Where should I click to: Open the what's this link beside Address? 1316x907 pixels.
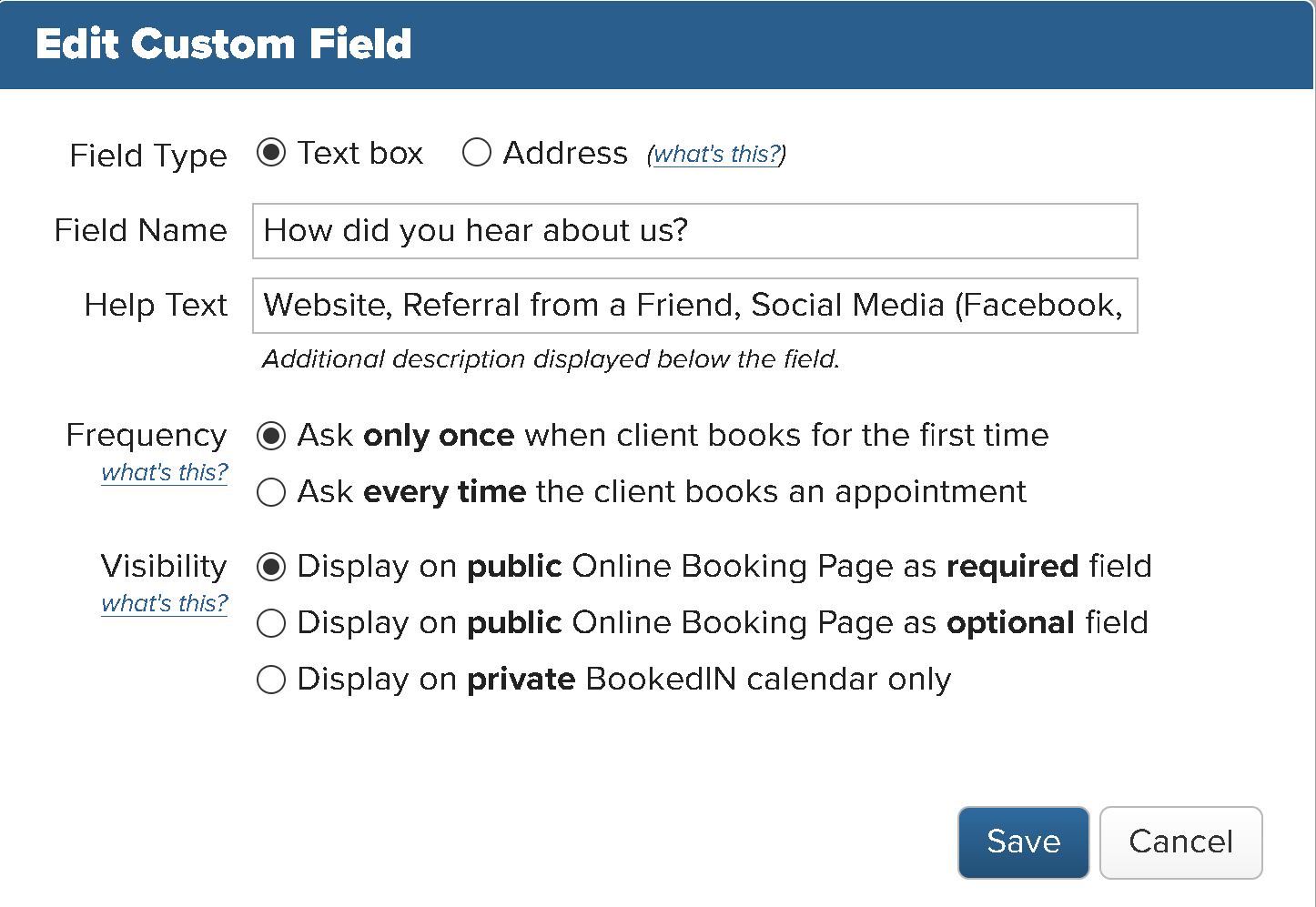pos(717,154)
